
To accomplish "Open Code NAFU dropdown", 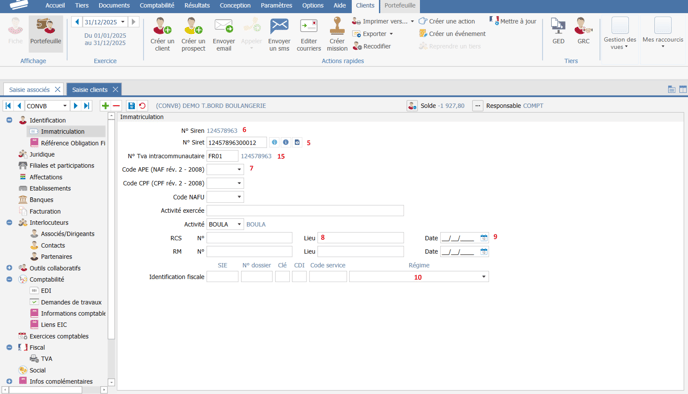I will pos(239,197).
